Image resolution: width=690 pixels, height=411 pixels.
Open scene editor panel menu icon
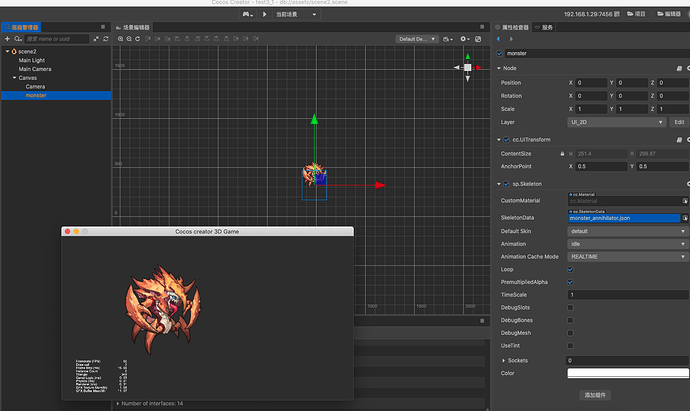pos(482,27)
